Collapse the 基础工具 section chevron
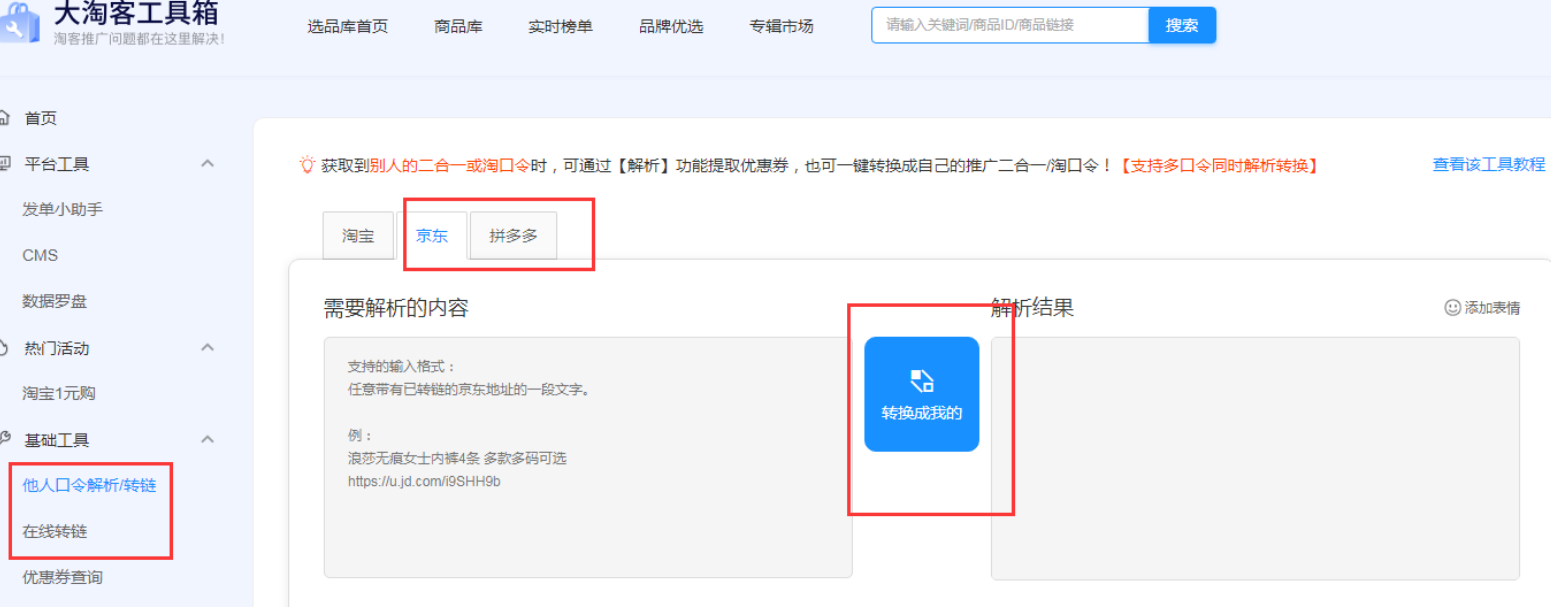1551x607 pixels. tap(208, 439)
